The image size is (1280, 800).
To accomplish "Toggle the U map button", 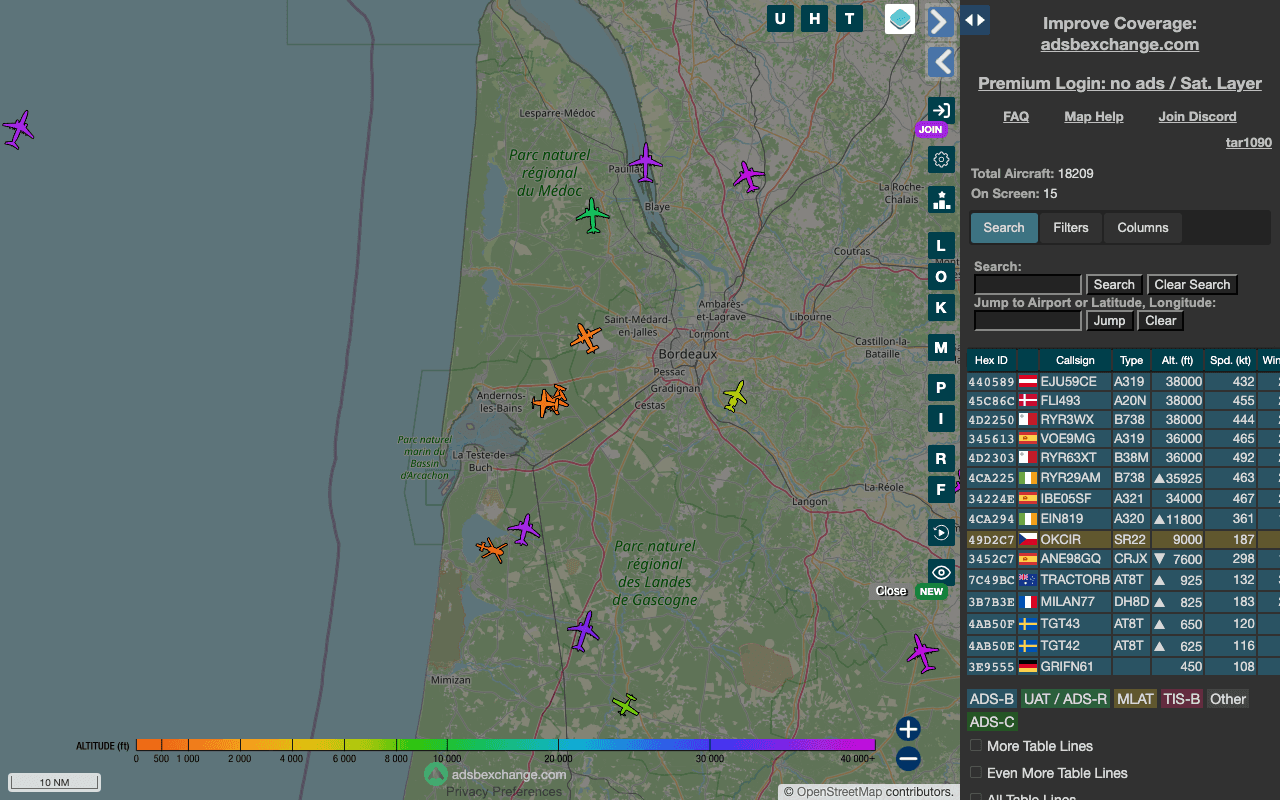I will pyautogui.click(x=781, y=18).
